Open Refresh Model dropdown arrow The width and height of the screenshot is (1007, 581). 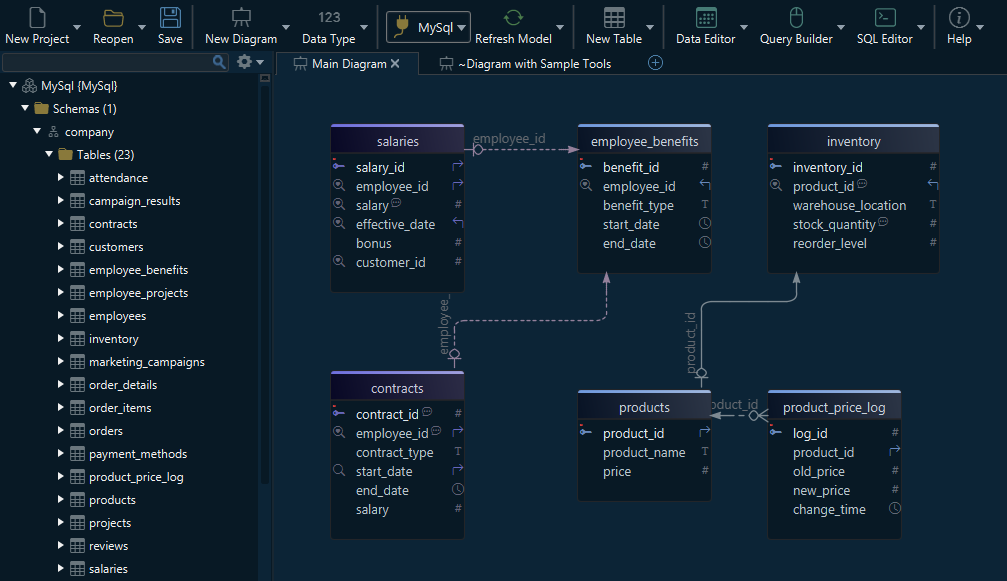click(560, 28)
